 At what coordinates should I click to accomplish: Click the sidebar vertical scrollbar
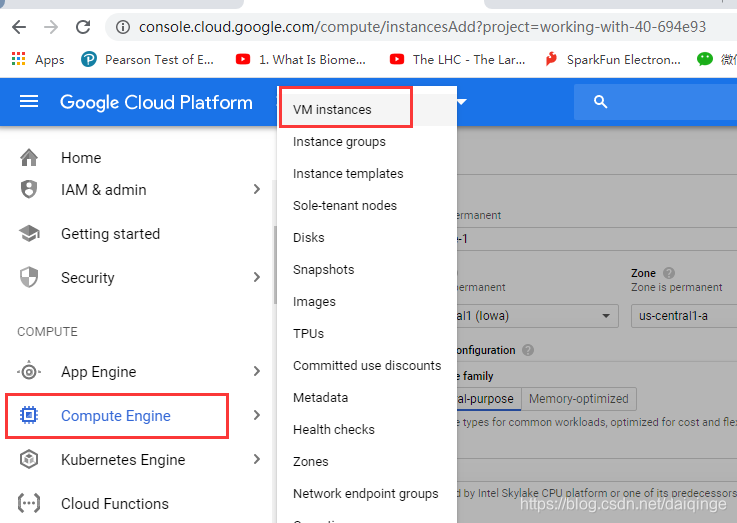275,265
